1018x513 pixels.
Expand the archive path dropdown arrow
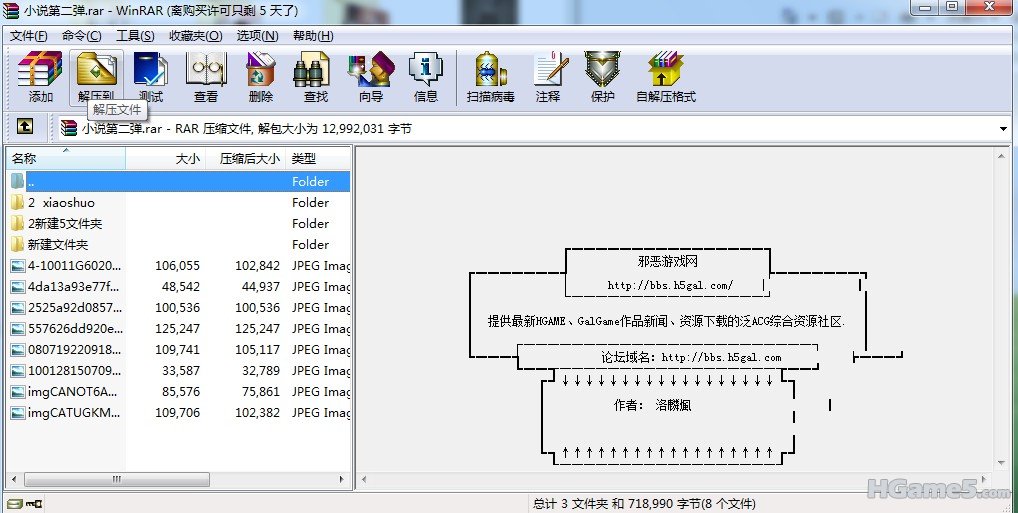click(1003, 129)
